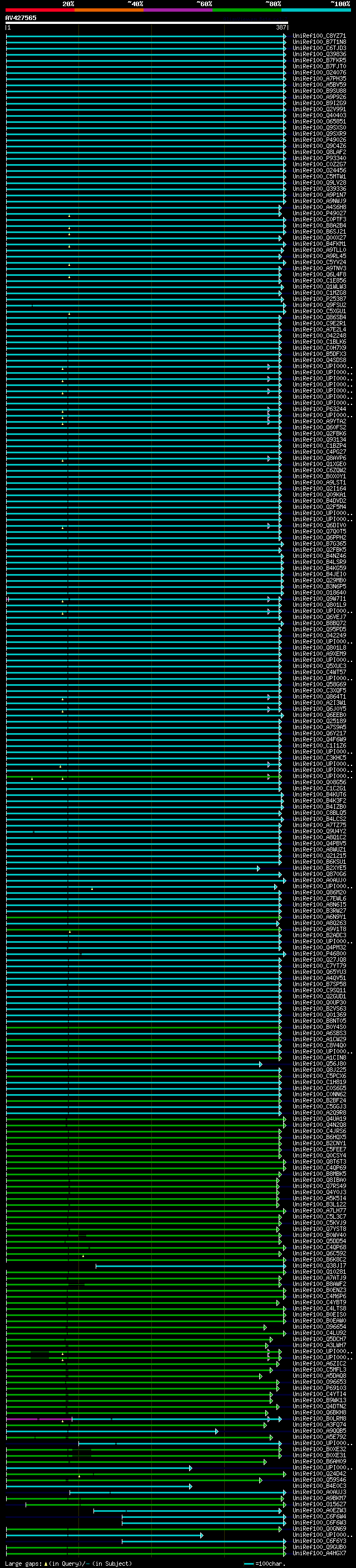This screenshot has height=1568, width=356.
Task: Click the green ~80% identity legend segment
Action: (x=247, y=11)
